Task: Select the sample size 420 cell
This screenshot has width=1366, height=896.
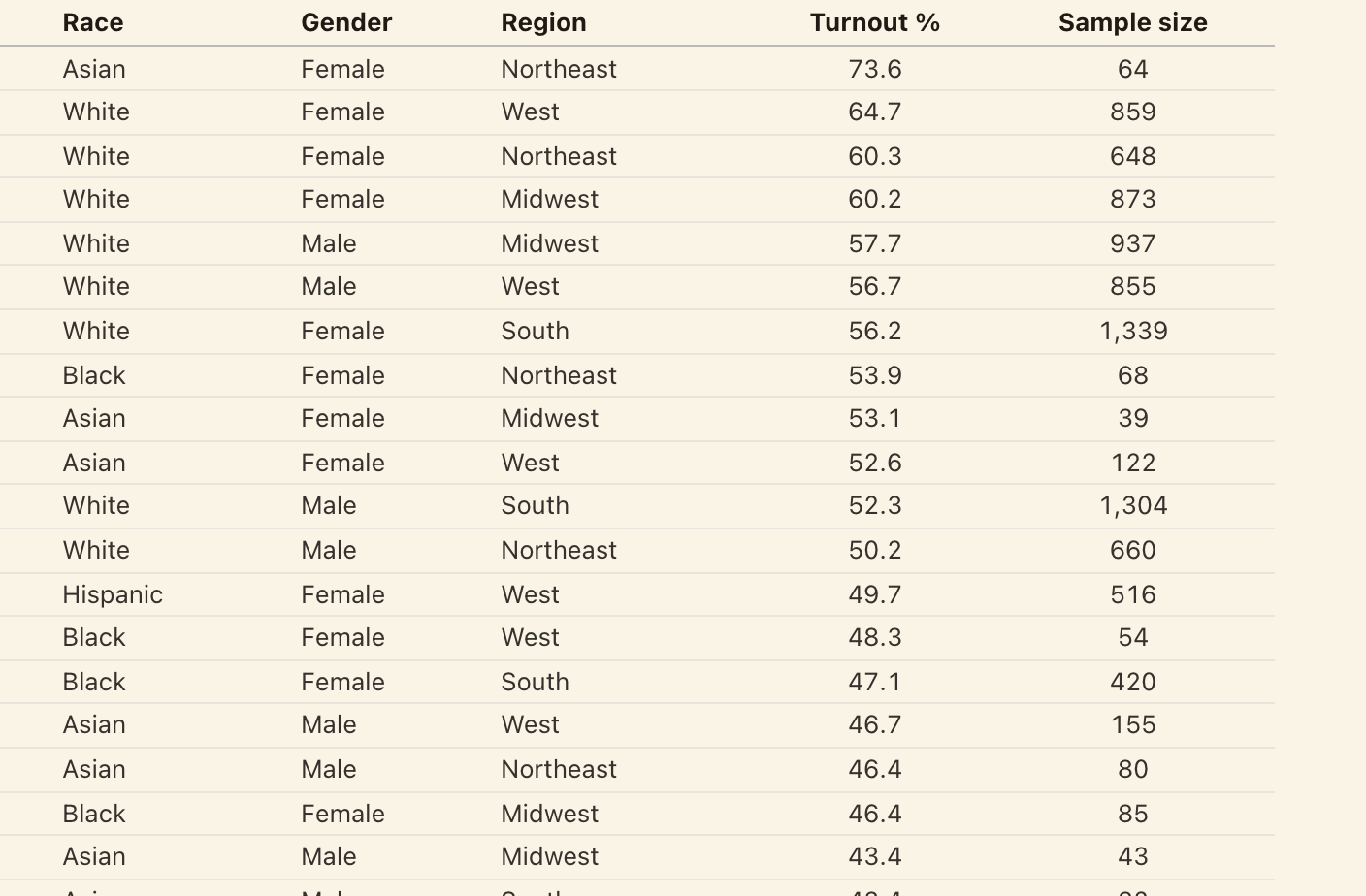Action: 1133,682
